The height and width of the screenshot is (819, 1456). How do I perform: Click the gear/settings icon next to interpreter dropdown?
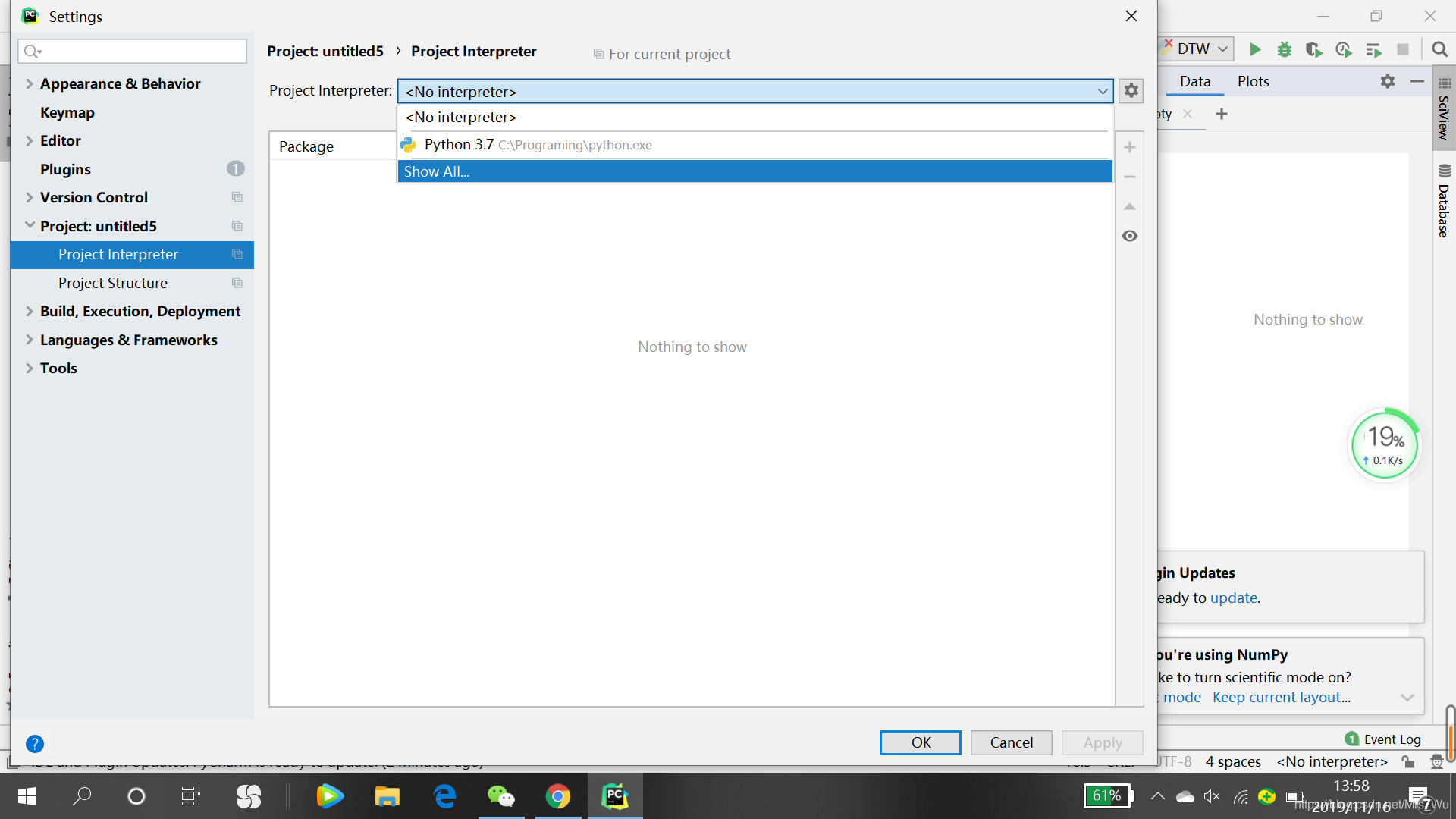[1131, 91]
